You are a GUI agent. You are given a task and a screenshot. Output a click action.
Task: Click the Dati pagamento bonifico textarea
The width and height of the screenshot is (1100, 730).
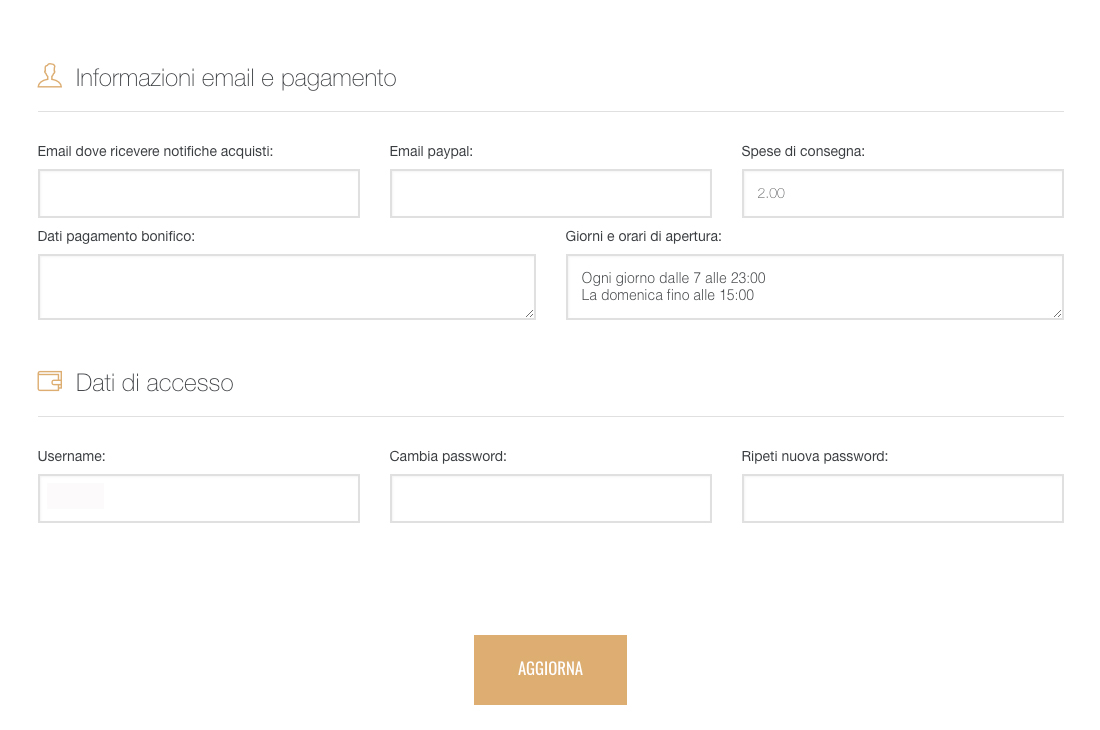click(x=287, y=287)
